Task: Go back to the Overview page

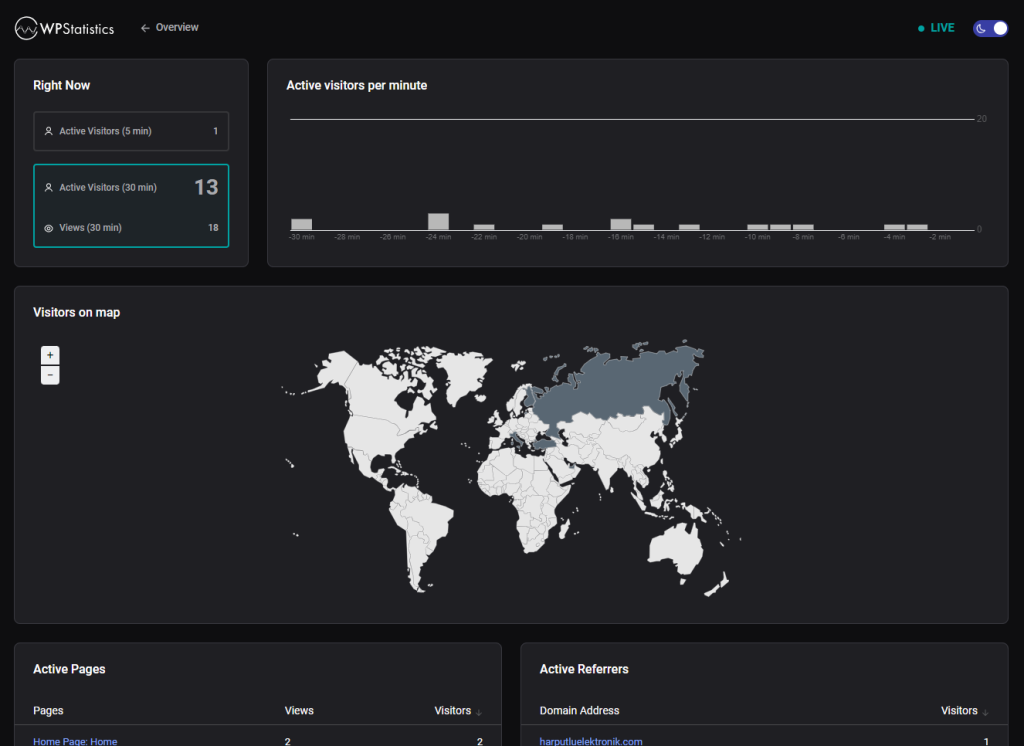Action: coord(169,27)
